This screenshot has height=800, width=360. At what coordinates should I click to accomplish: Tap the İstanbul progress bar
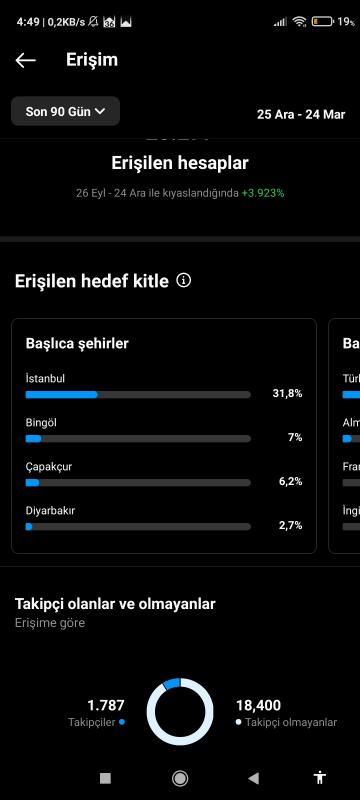point(138,394)
